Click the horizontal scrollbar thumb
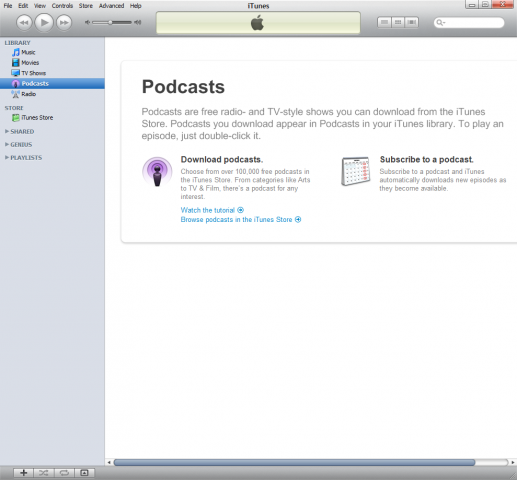Screen dimensions: 517x480 point(294,462)
